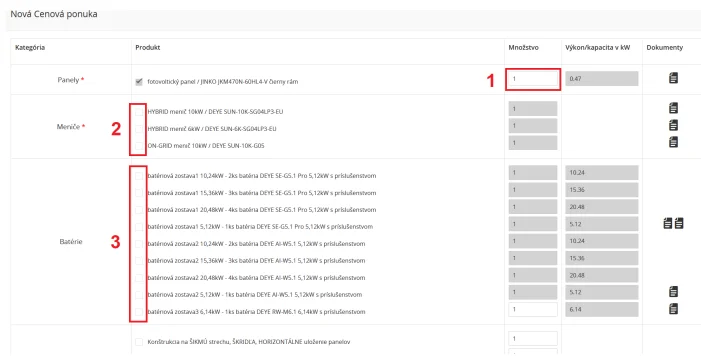The width and height of the screenshot is (701, 361).
Task: Click capacity field 6.14 for zostava3
Action: coord(602,310)
